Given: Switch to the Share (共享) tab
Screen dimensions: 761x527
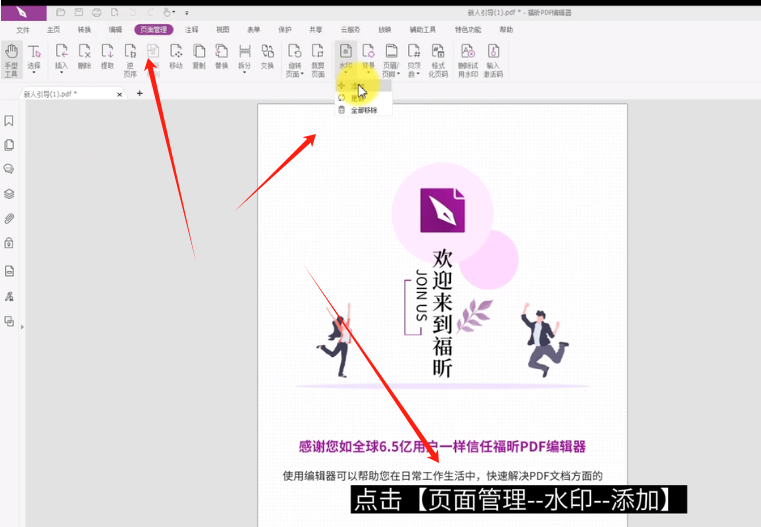Looking at the screenshot, I should pos(316,30).
